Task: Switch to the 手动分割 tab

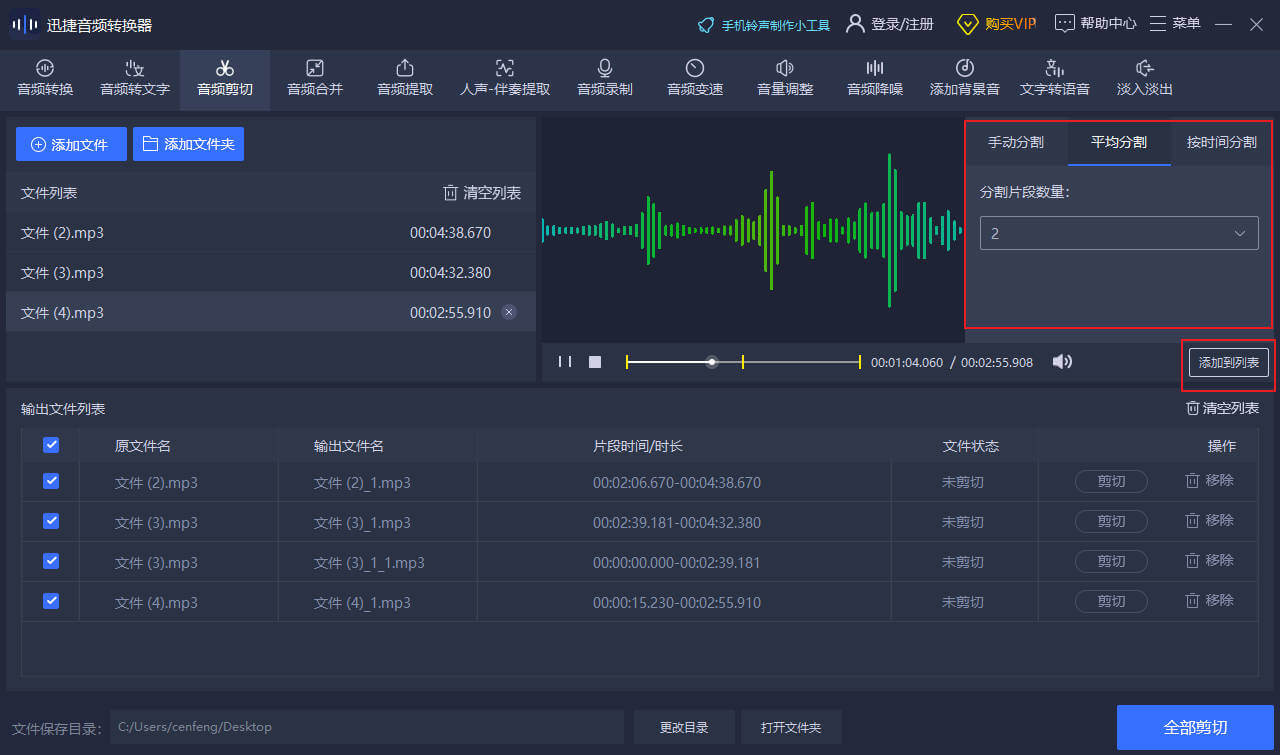Action: pos(1016,143)
